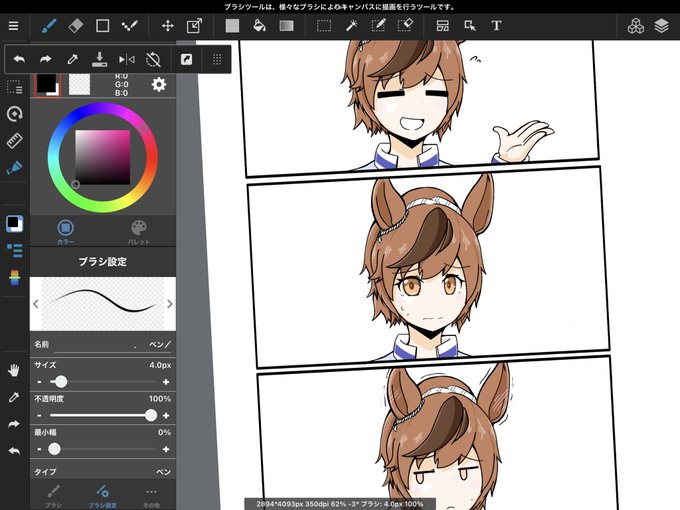Pick the eyedropper in shortcut bar

(72, 59)
